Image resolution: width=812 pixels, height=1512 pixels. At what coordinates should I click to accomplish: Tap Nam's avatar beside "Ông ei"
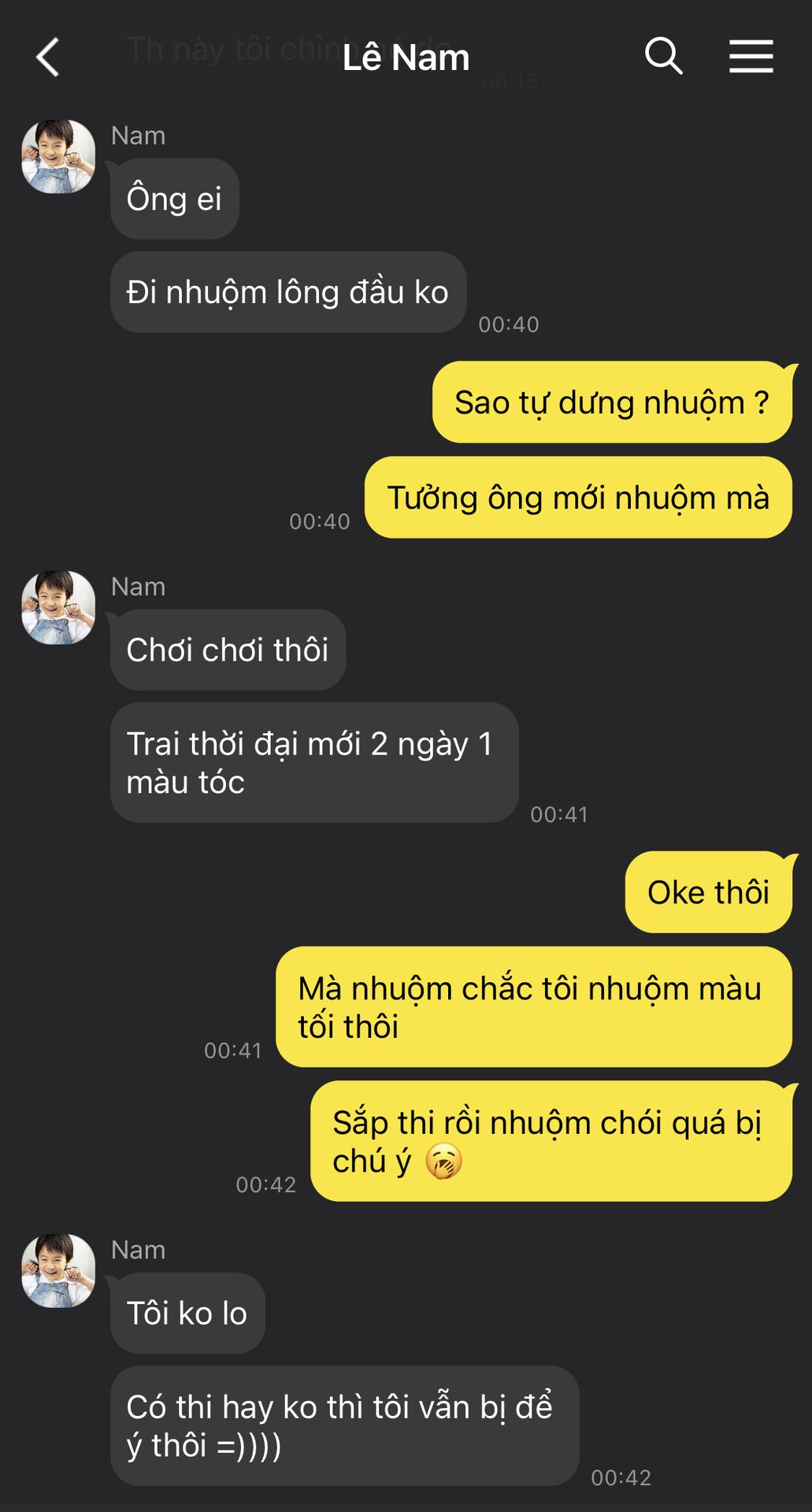(x=58, y=157)
